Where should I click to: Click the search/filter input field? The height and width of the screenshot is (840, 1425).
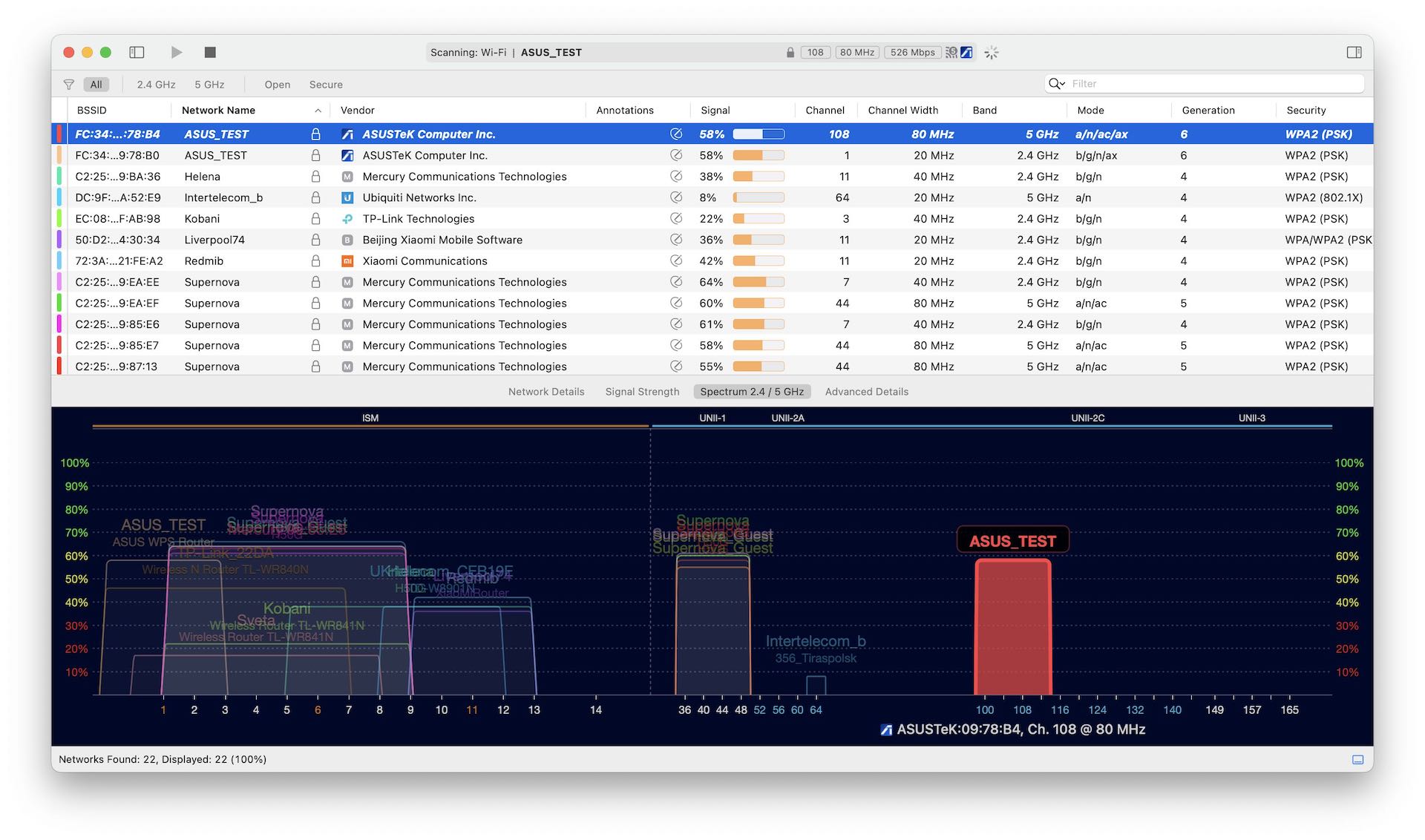pyautogui.click(x=1210, y=83)
